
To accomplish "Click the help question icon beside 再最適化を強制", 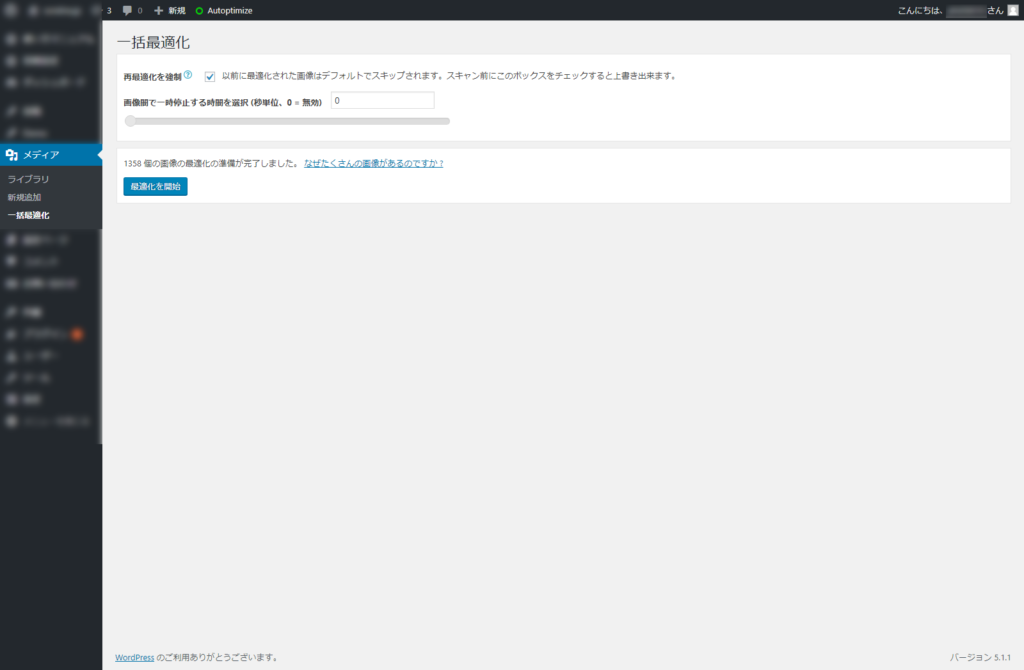I will tap(188, 74).
